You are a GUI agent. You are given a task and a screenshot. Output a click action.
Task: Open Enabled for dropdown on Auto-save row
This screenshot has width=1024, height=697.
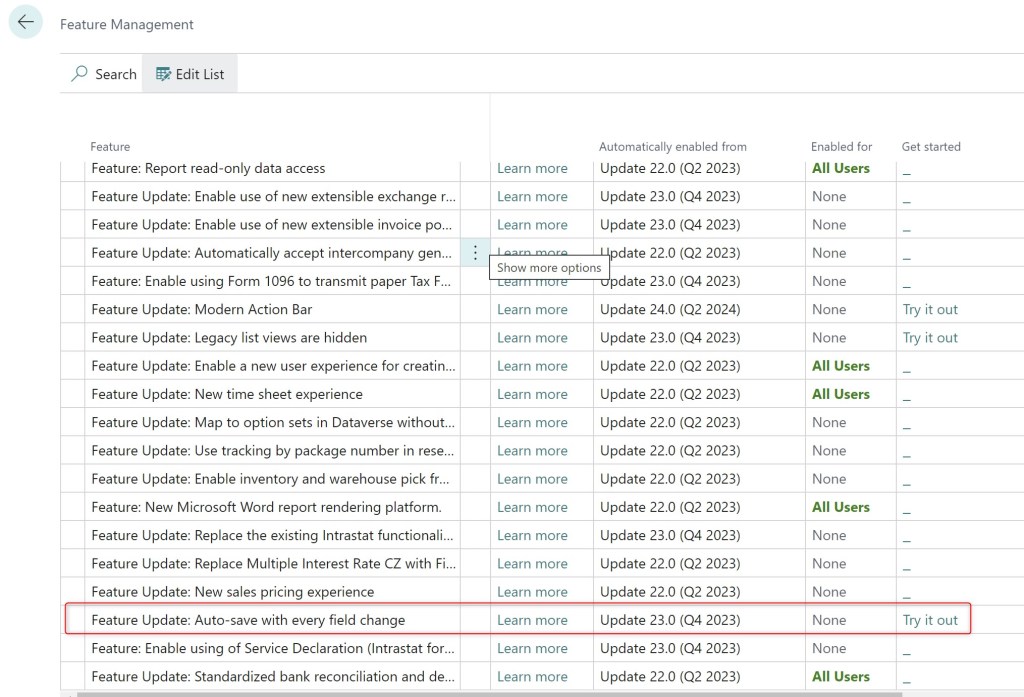pos(829,620)
